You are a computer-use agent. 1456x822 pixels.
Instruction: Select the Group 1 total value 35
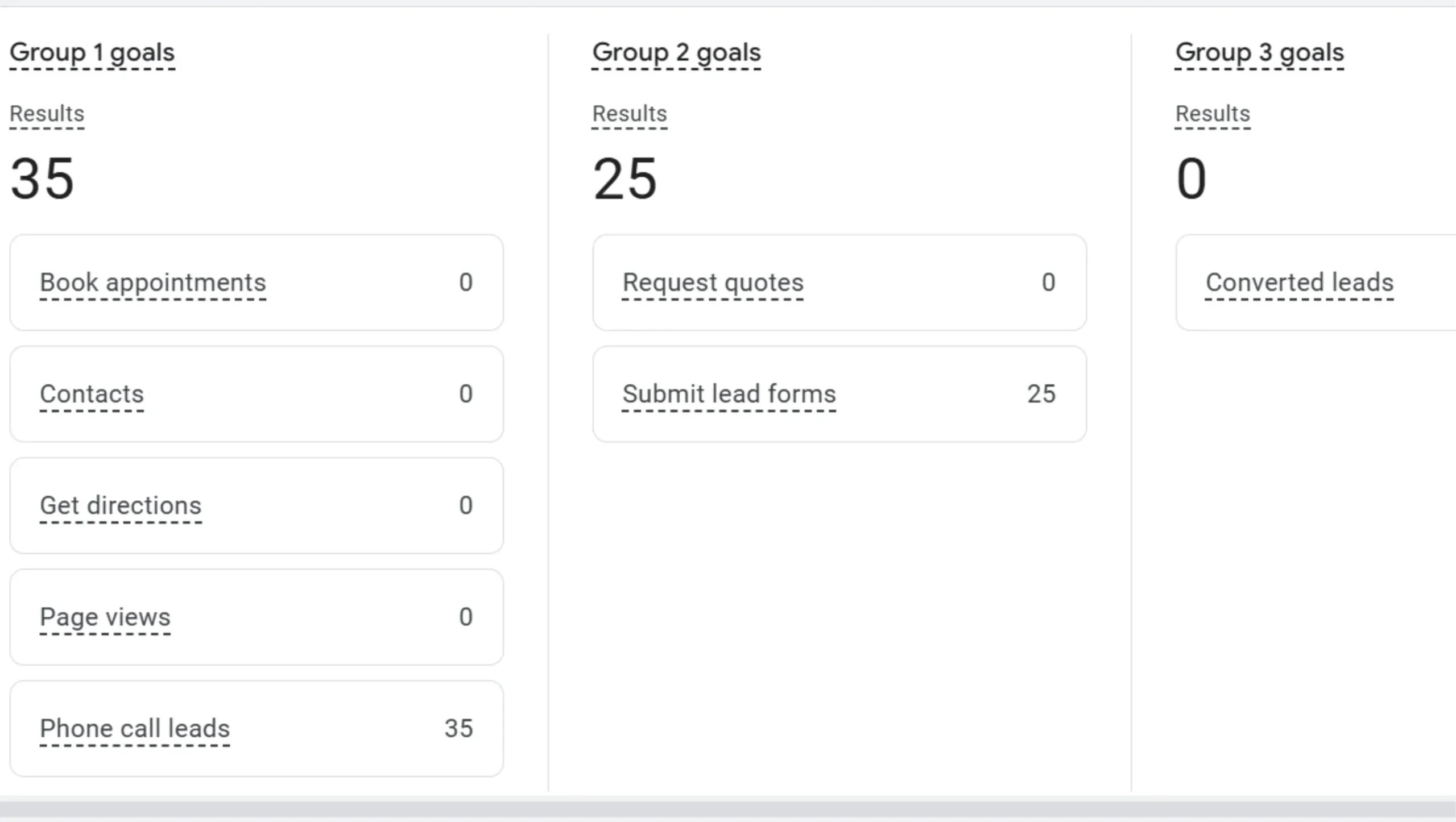(x=42, y=179)
